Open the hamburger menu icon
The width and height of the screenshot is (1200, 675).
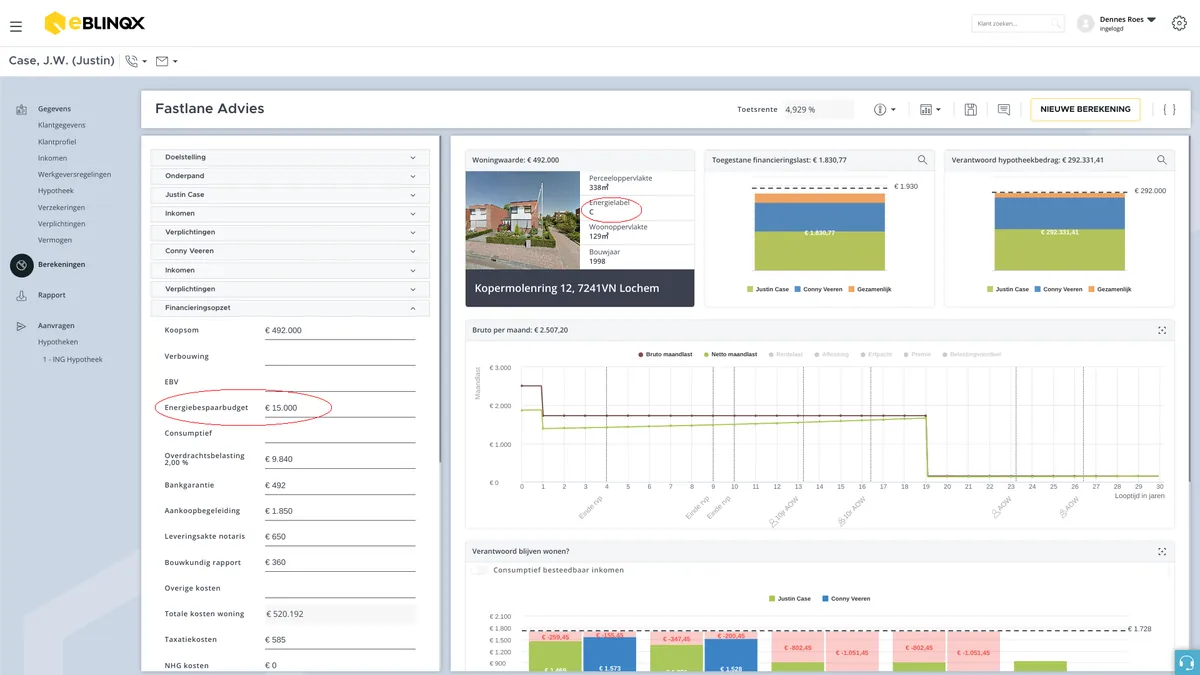click(x=16, y=24)
